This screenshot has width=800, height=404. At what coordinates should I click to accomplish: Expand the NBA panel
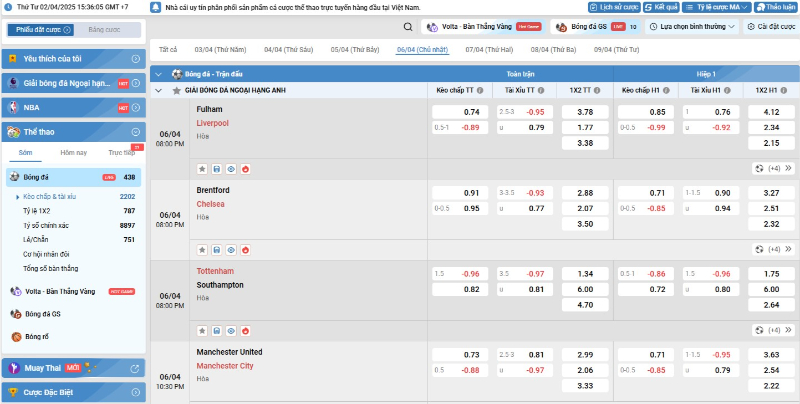pos(136,108)
